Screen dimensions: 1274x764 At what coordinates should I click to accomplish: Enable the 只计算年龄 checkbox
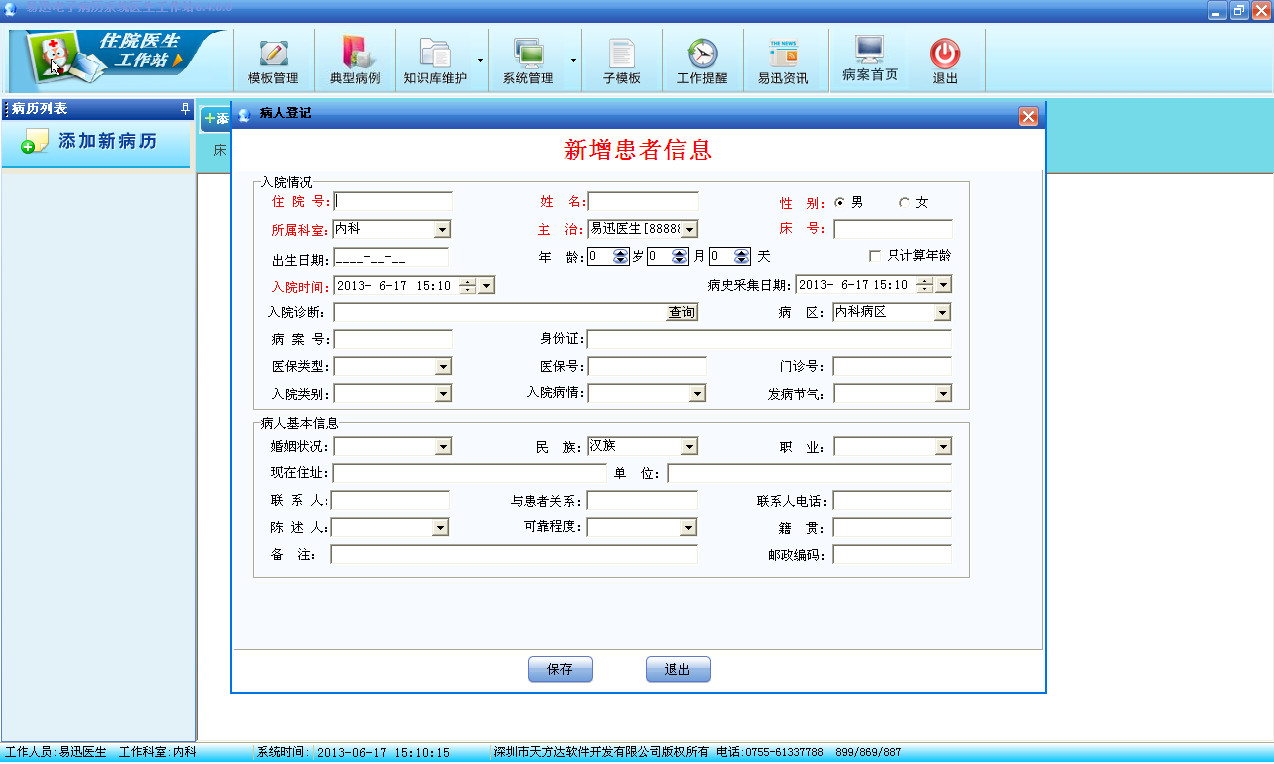874,256
